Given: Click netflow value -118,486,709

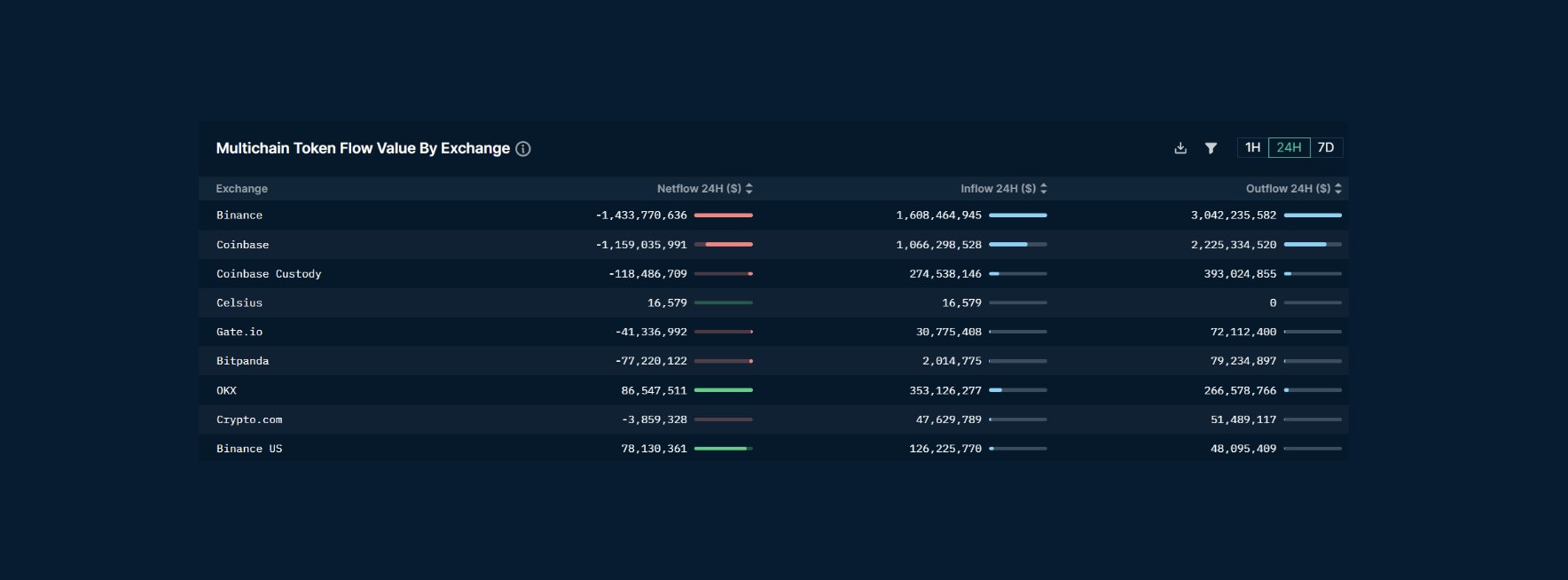Looking at the screenshot, I should coord(647,274).
